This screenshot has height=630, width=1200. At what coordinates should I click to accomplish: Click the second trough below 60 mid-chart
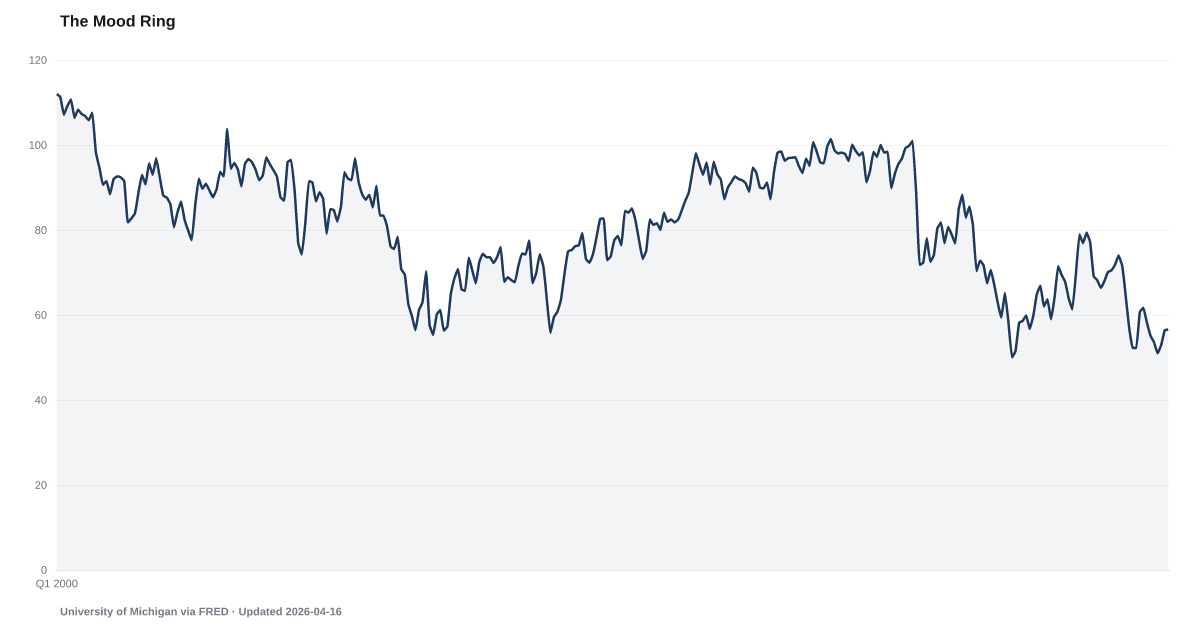(550, 320)
